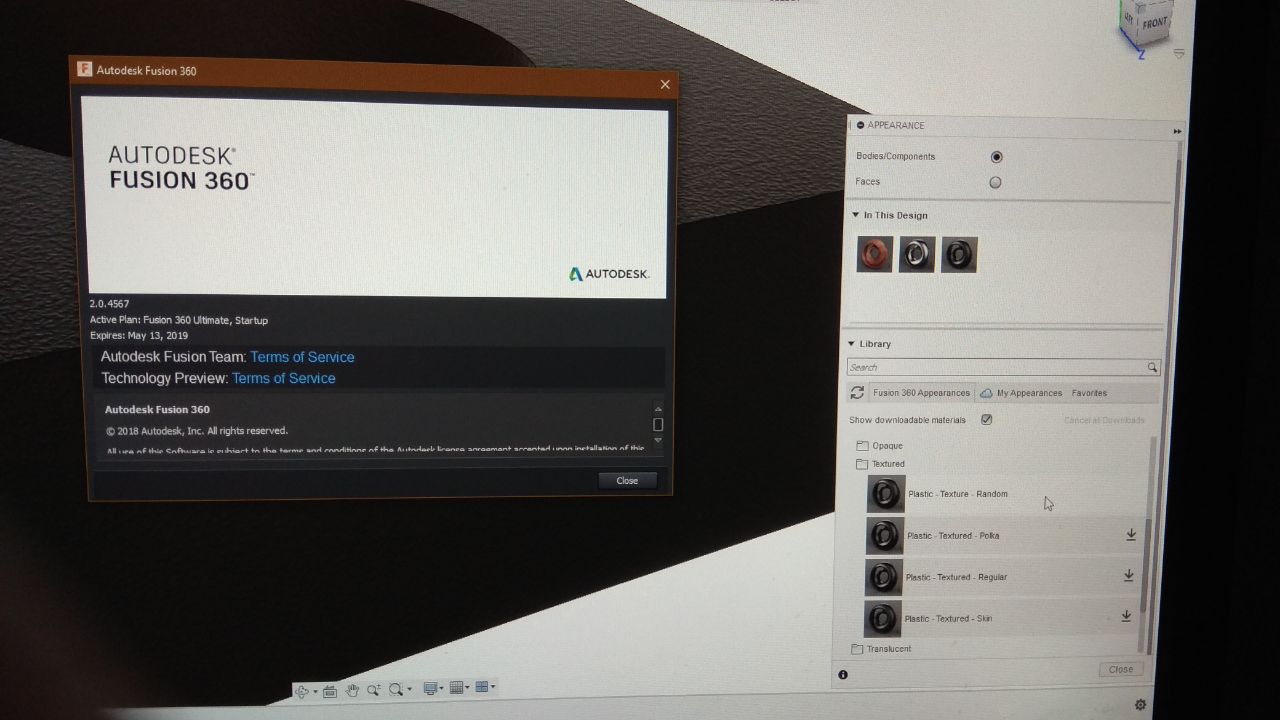
Task: Click the Library search field
Action: click(1003, 367)
